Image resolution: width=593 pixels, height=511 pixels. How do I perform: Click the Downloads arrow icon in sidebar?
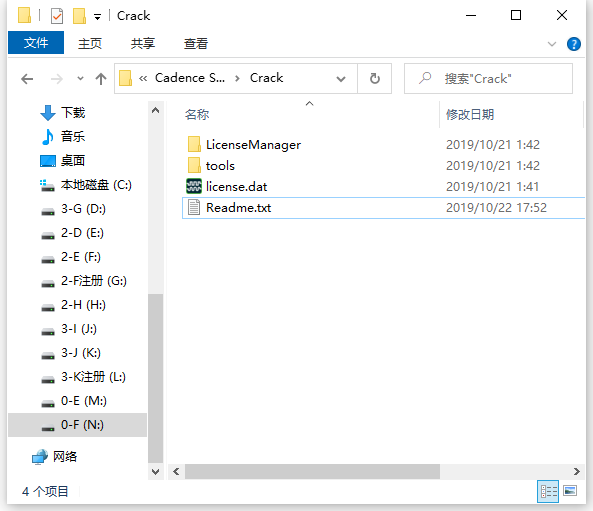[48, 113]
